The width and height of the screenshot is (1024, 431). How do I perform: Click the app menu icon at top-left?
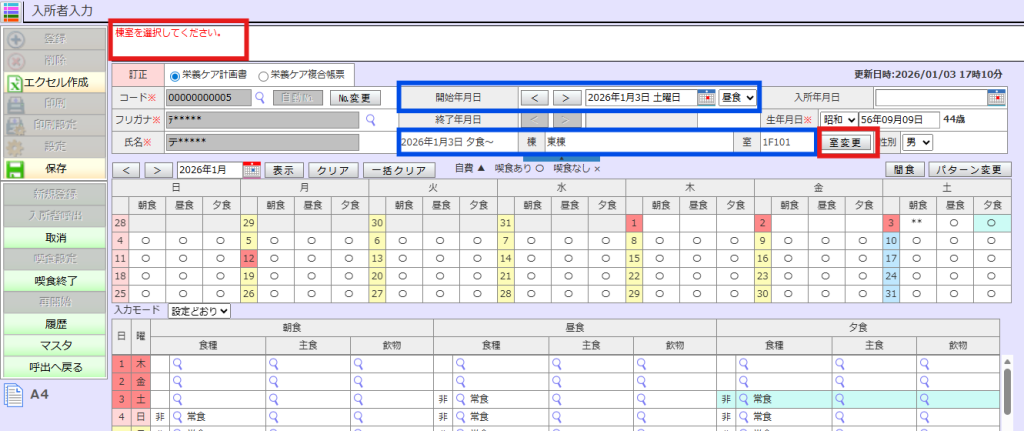[11, 11]
